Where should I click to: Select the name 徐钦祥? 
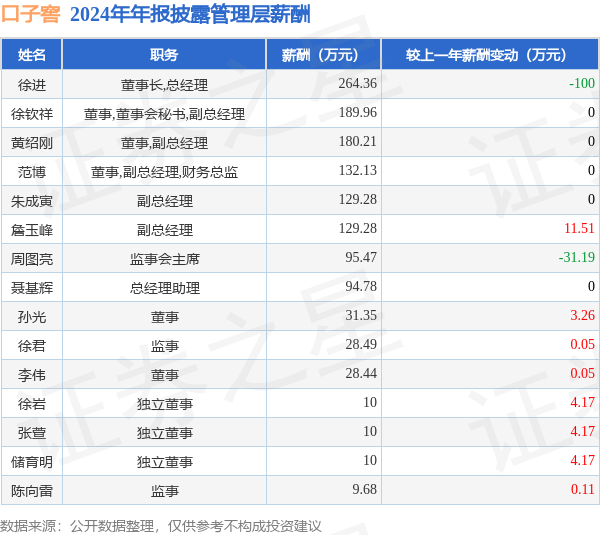[32, 114]
